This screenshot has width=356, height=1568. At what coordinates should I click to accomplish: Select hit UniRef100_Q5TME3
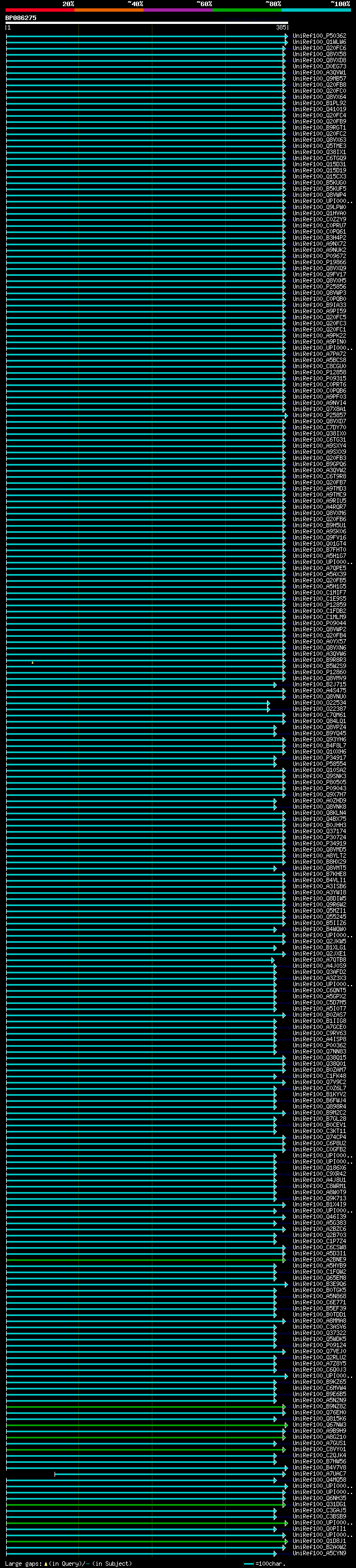click(x=319, y=146)
